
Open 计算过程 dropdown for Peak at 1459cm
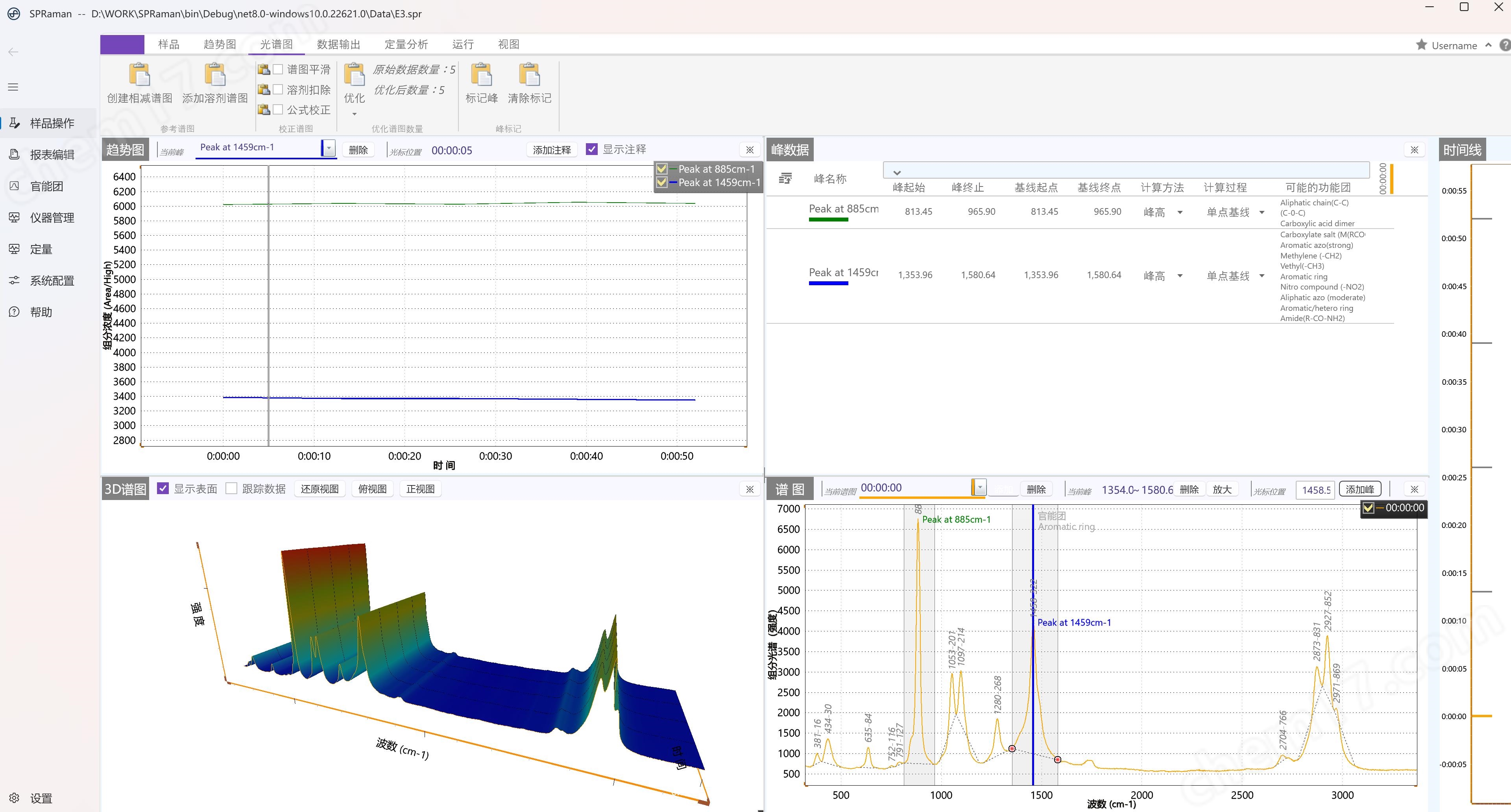click(1262, 275)
